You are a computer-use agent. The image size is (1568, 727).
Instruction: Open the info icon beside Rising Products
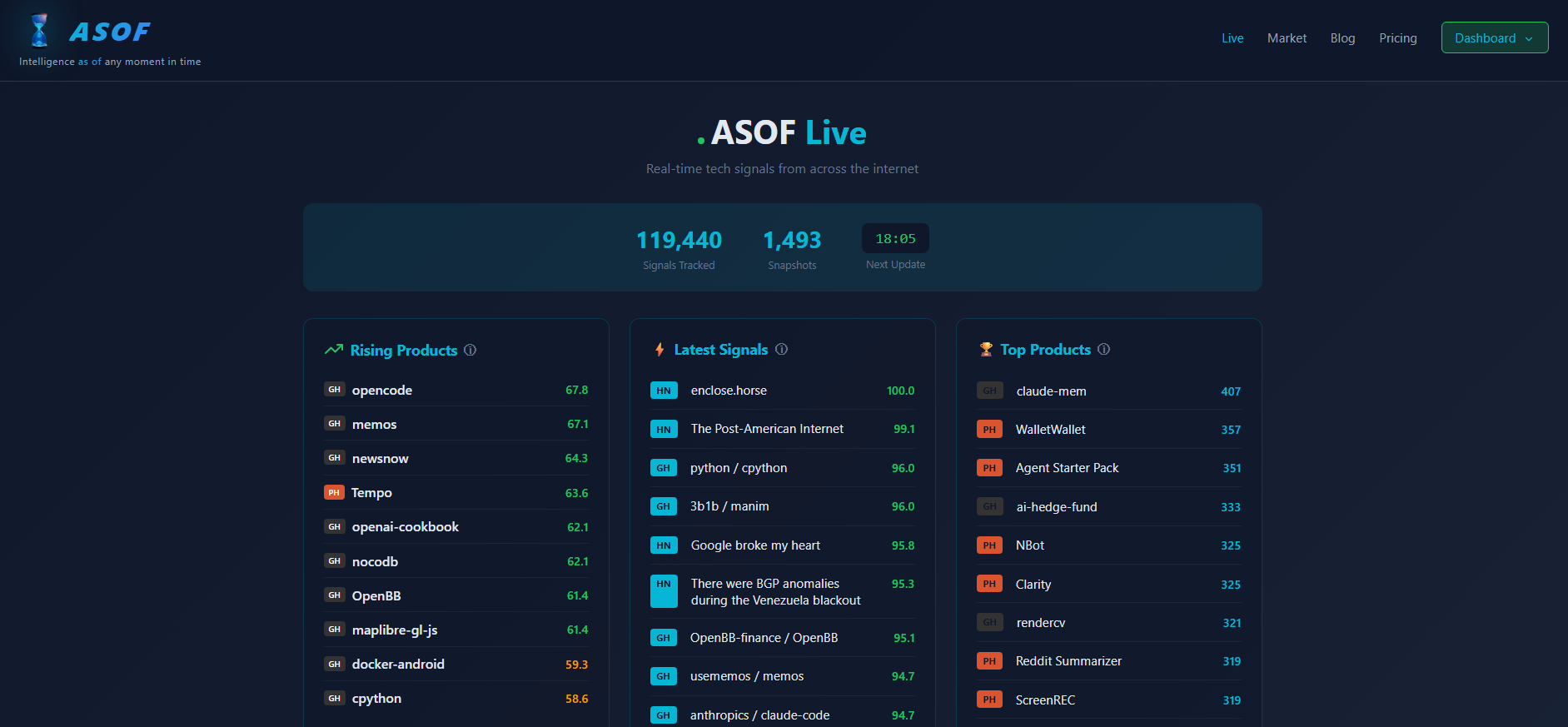(x=470, y=350)
